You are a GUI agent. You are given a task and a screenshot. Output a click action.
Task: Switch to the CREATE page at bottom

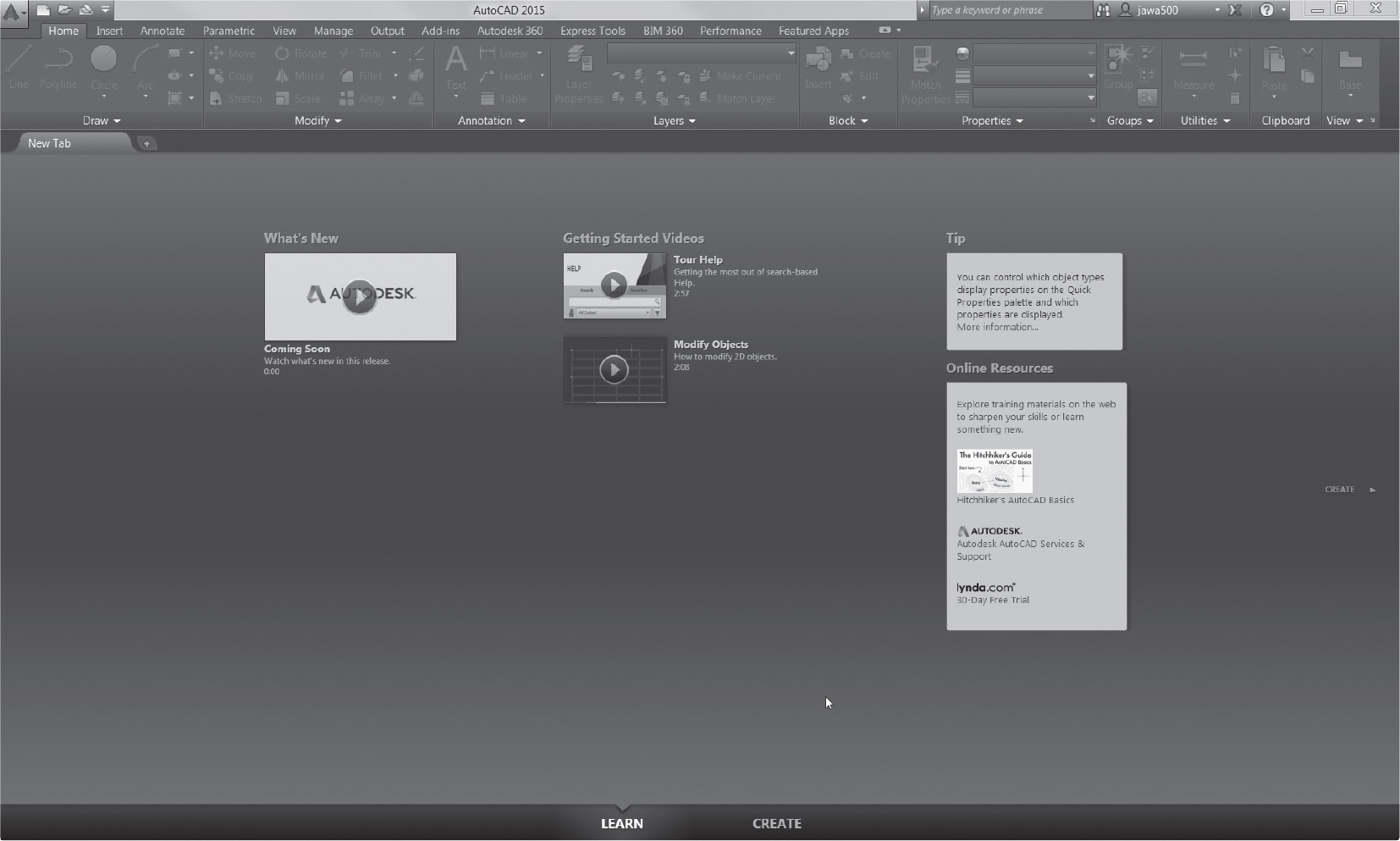[777, 823]
